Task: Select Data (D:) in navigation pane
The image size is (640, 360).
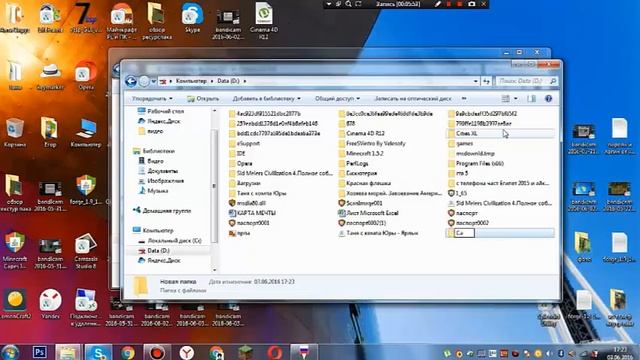Action: 154,251
